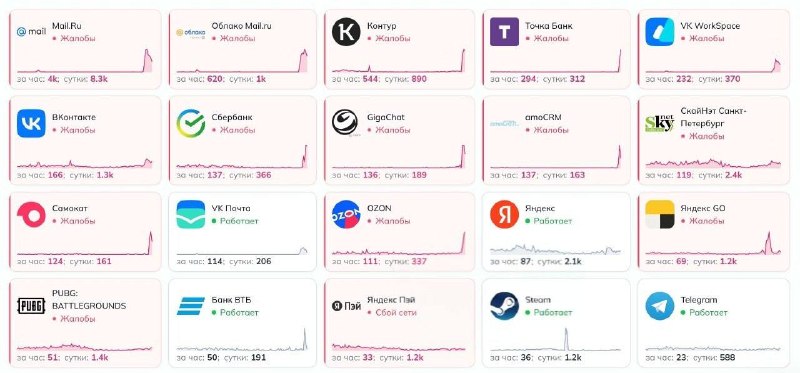This screenshot has width=800, height=373.
Task: Open the СкойНэт Санкт-Петербург card title
Action: [713, 117]
